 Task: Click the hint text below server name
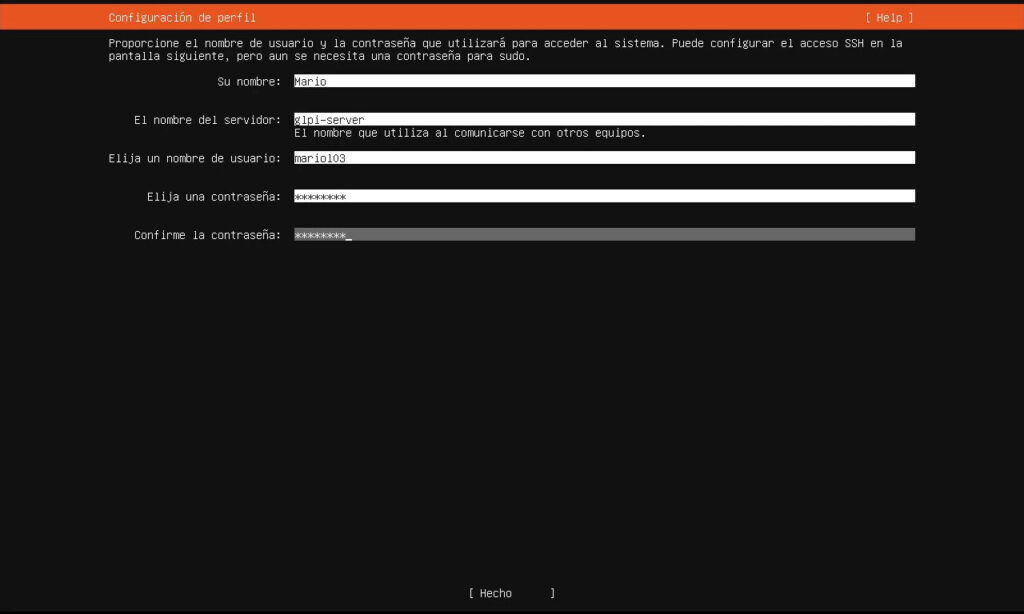click(x=469, y=132)
